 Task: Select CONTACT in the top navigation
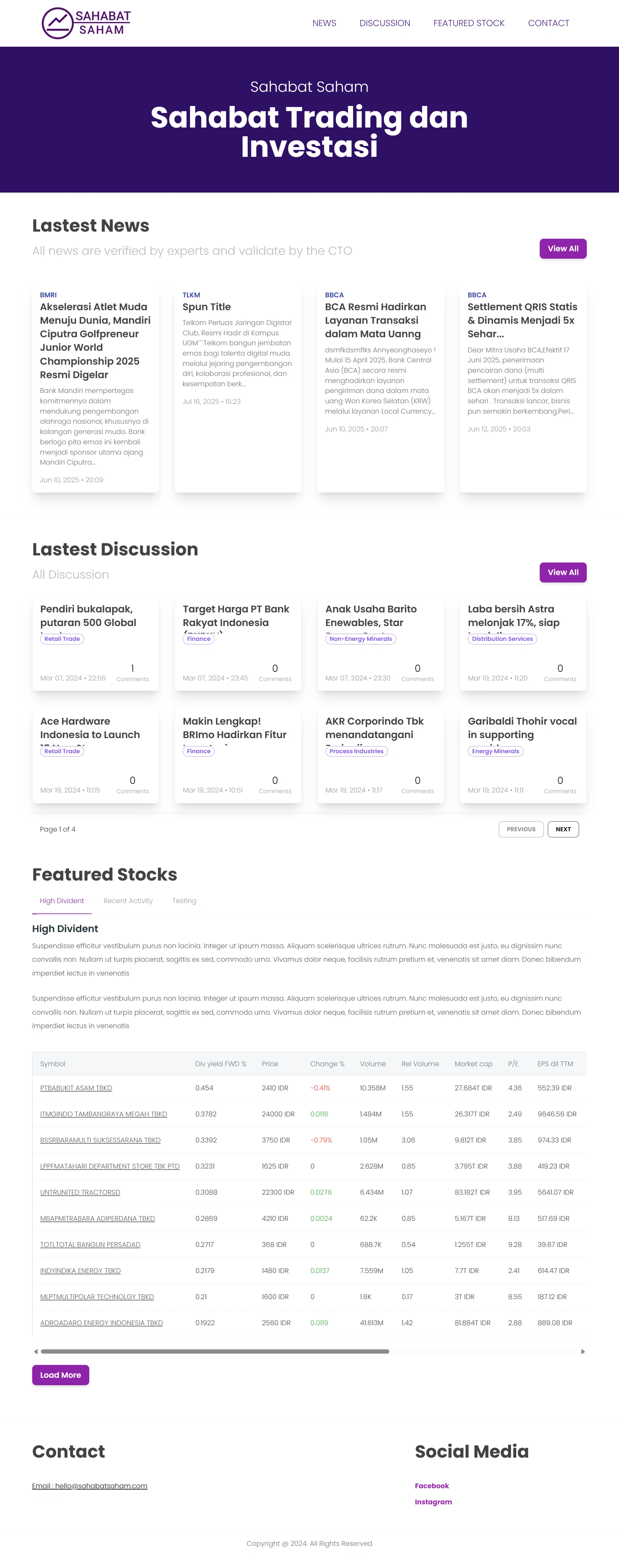[x=548, y=23]
